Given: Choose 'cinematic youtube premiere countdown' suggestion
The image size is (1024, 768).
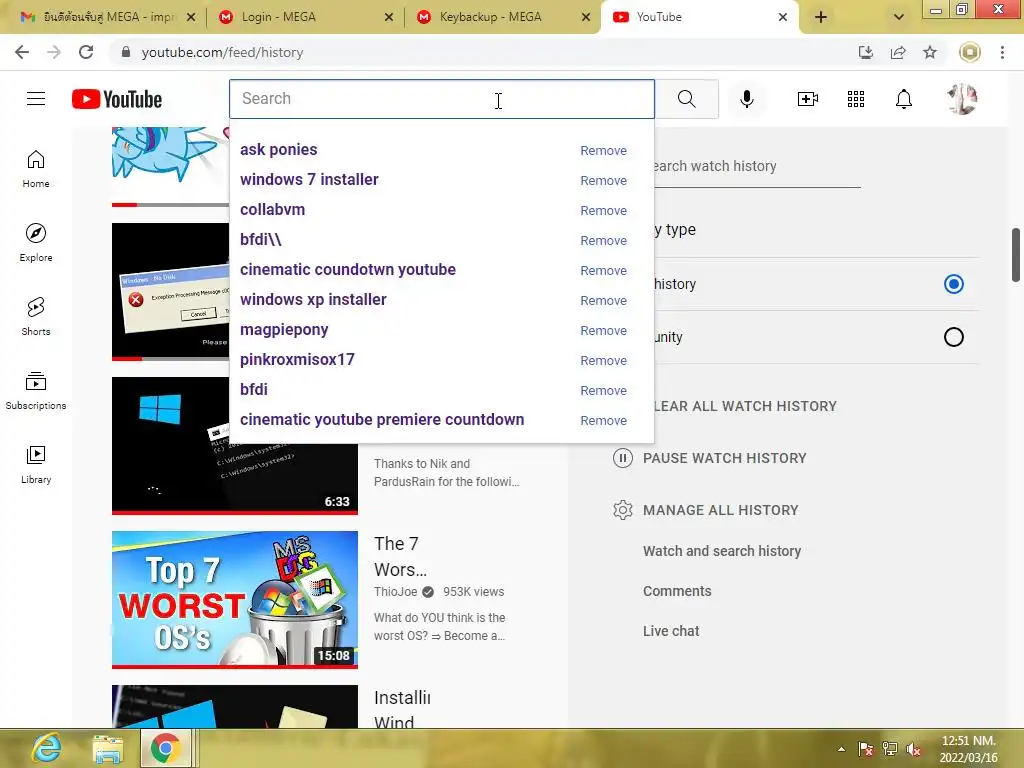Looking at the screenshot, I should pos(382,420).
